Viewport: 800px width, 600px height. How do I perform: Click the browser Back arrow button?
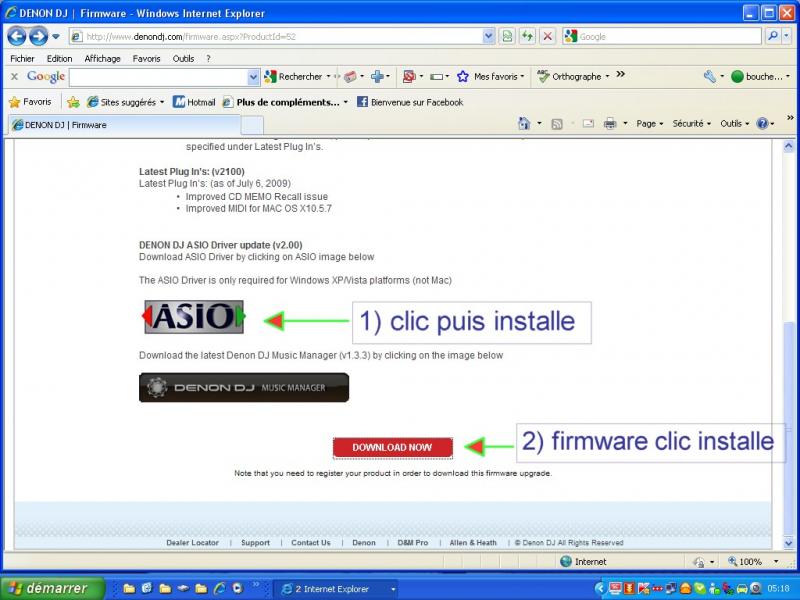(17, 36)
